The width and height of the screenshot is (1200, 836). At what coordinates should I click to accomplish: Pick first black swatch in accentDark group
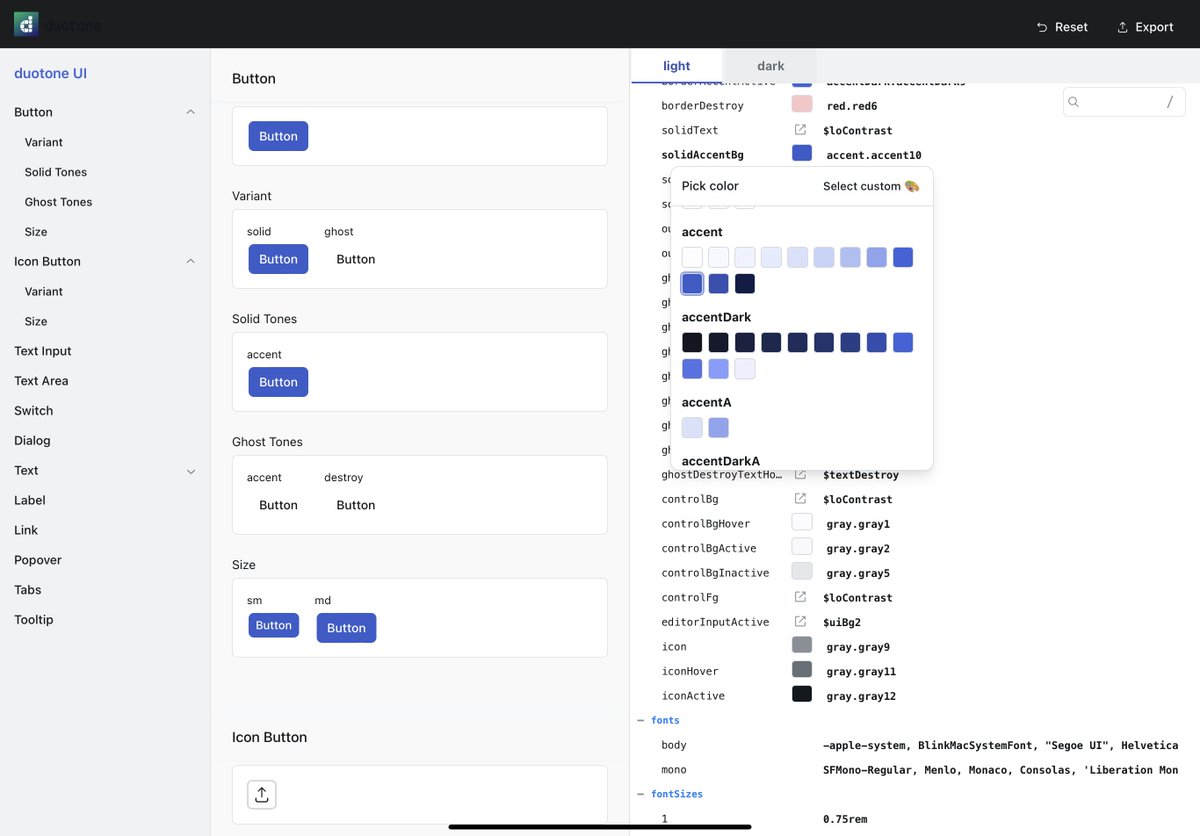tap(692, 342)
